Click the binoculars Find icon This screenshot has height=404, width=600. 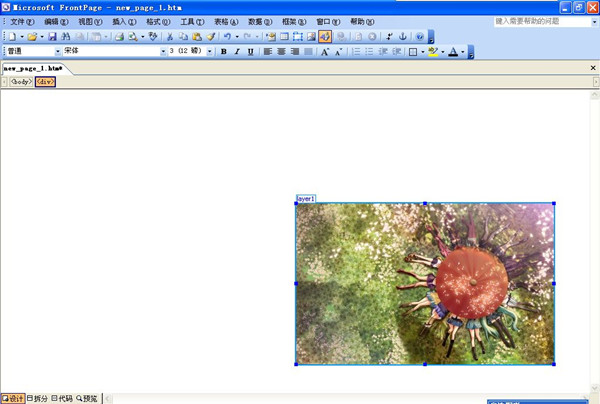pyautogui.click(x=66, y=36)
